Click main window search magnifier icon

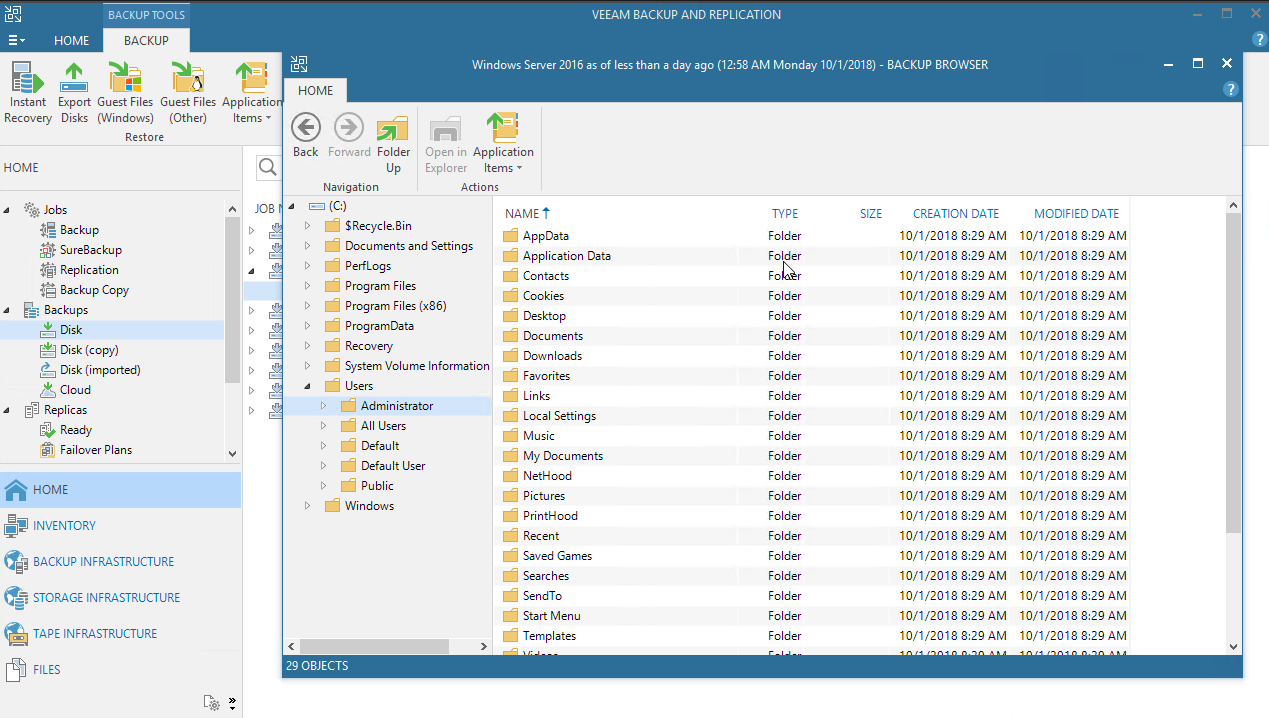point(268,167)
